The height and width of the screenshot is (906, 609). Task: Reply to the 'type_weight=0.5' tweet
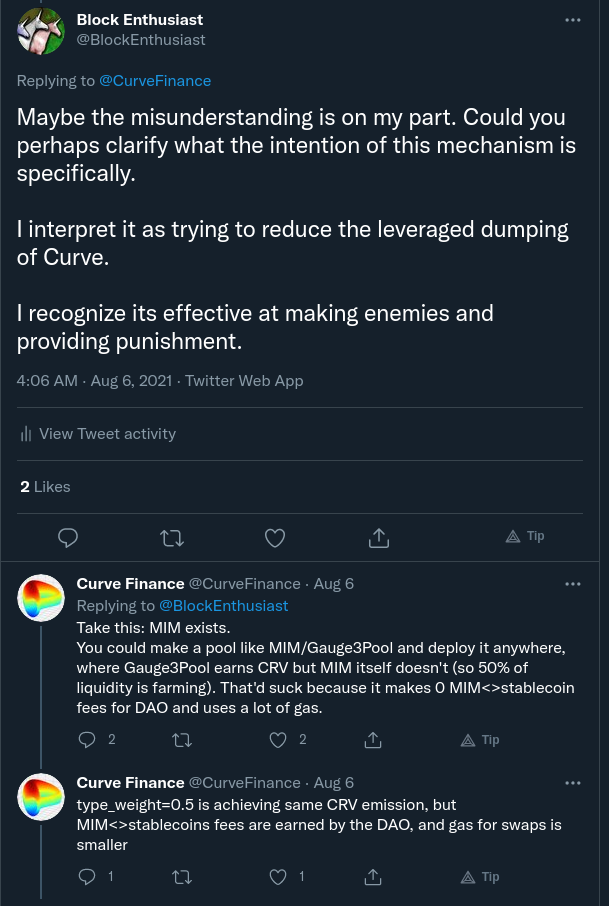coord(87,876)
